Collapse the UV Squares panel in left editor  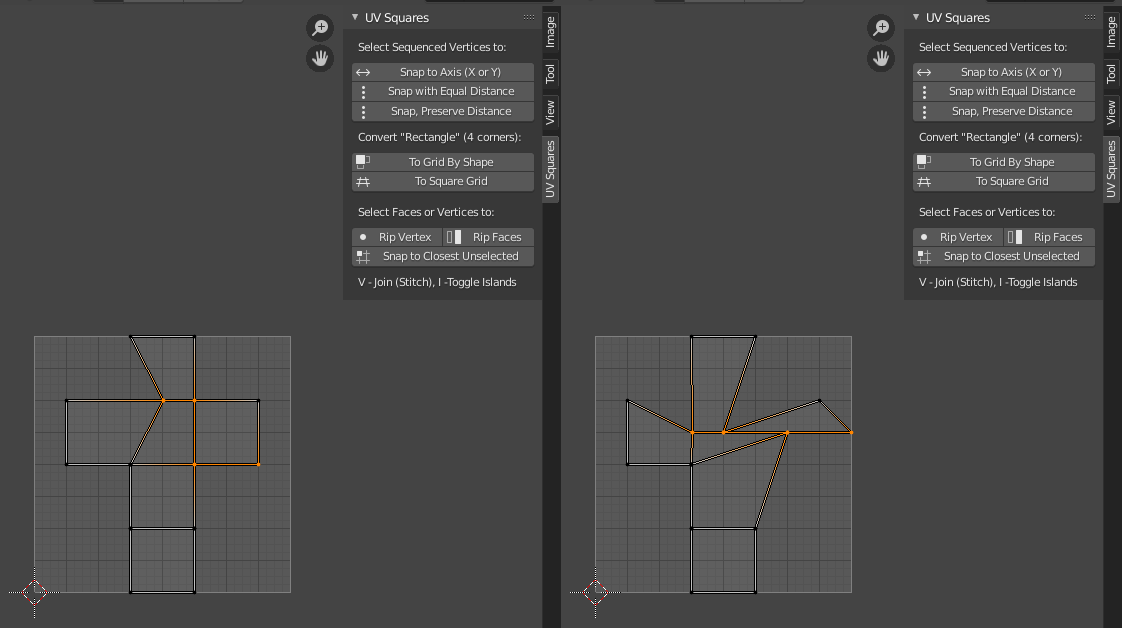[355, 17]
